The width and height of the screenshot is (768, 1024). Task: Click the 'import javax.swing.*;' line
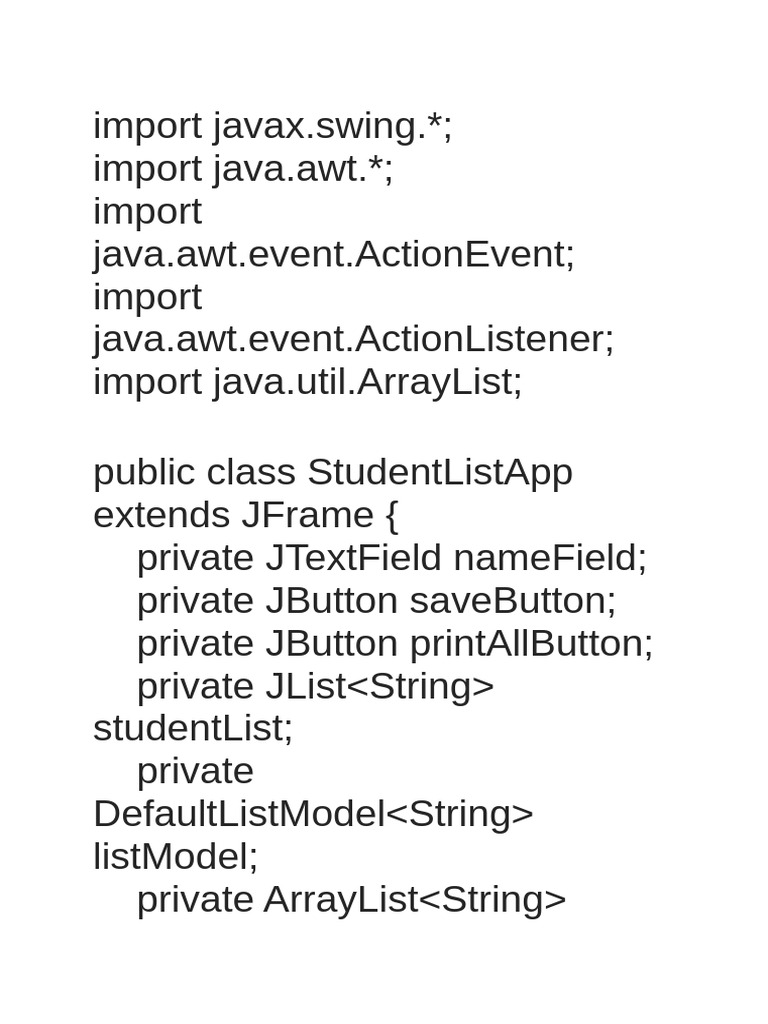tap(272, 127)
